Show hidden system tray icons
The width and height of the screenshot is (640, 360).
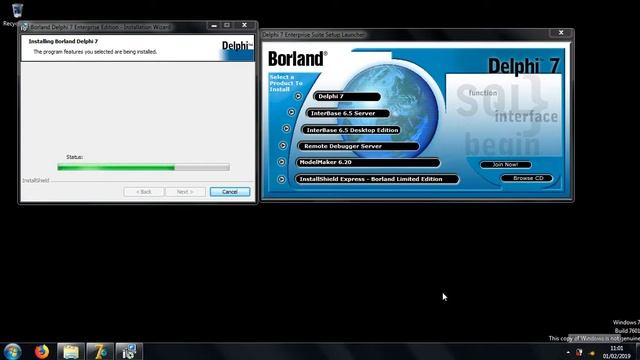[x=568, y=352]
